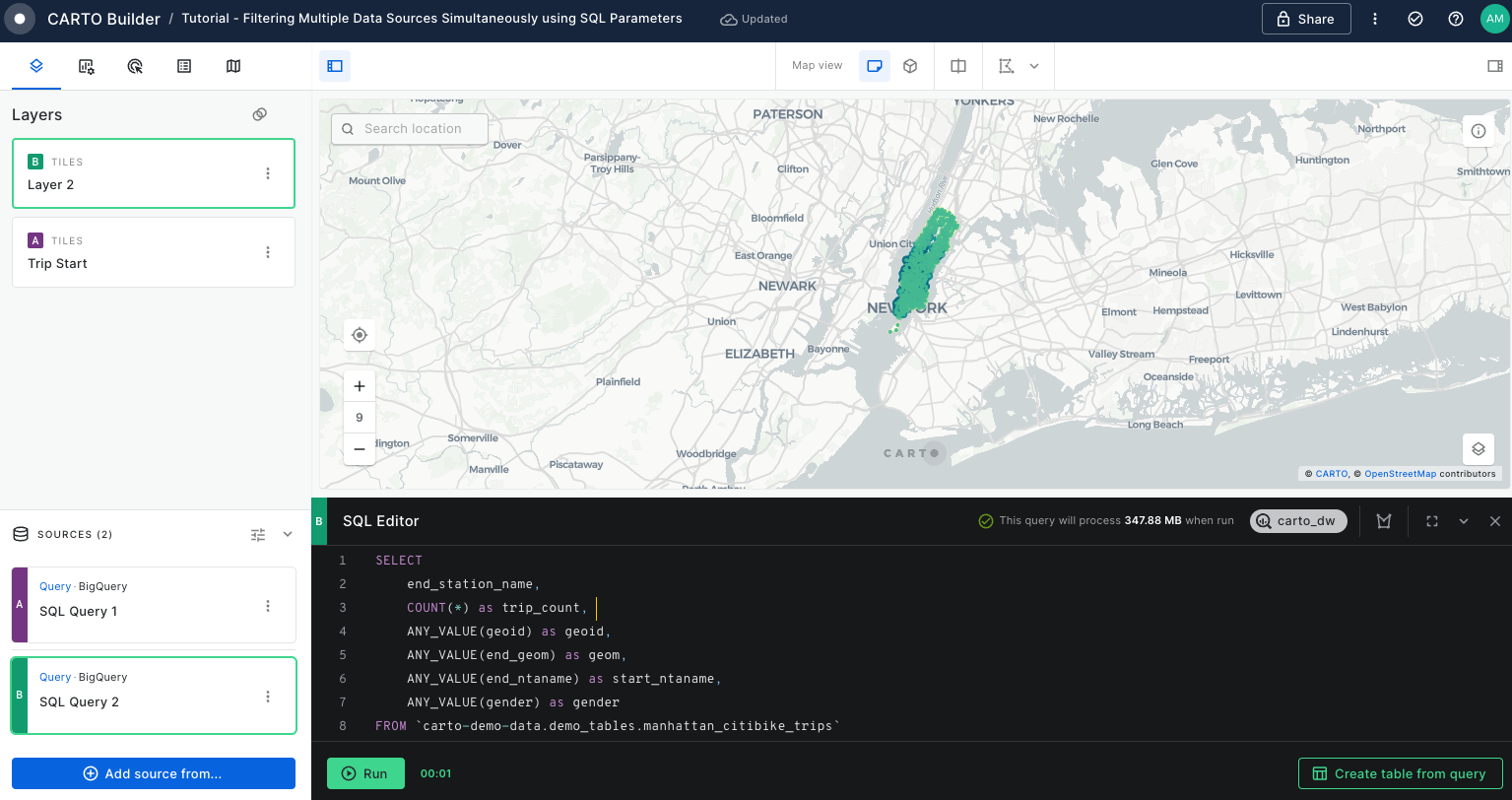Zoom in on the map

coord(360,386)
